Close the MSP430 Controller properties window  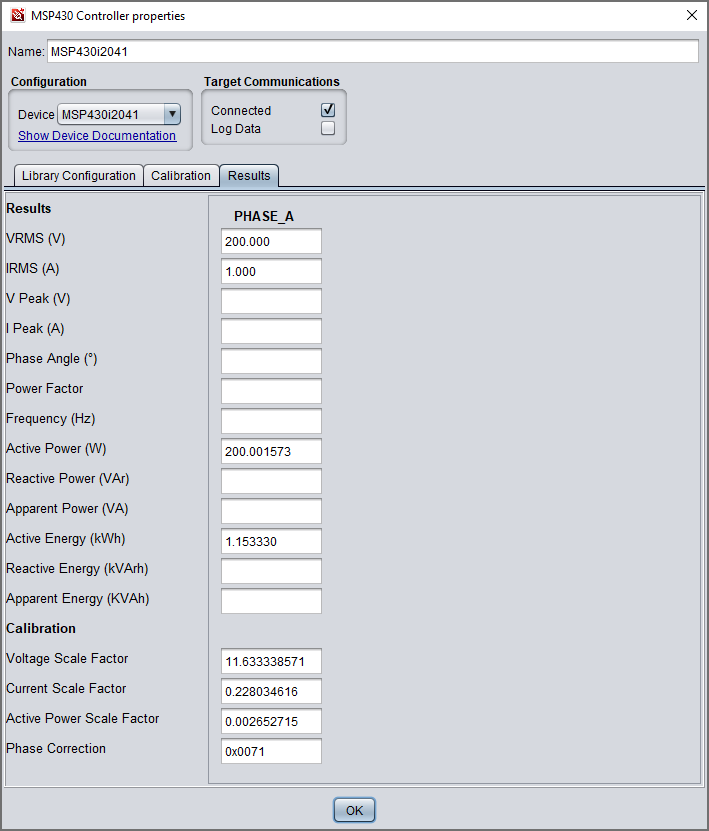pyautogui.click(x=692, y=15)
